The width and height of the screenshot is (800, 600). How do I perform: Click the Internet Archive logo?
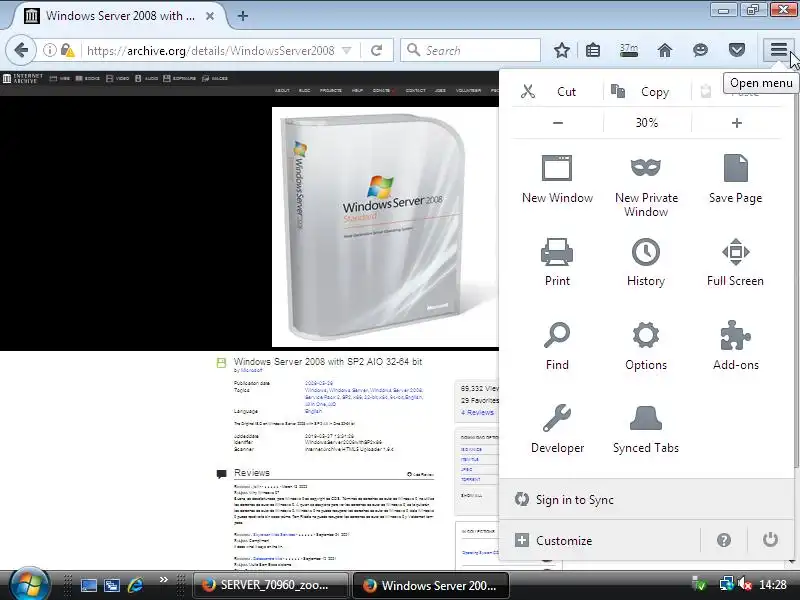(23, 78)
